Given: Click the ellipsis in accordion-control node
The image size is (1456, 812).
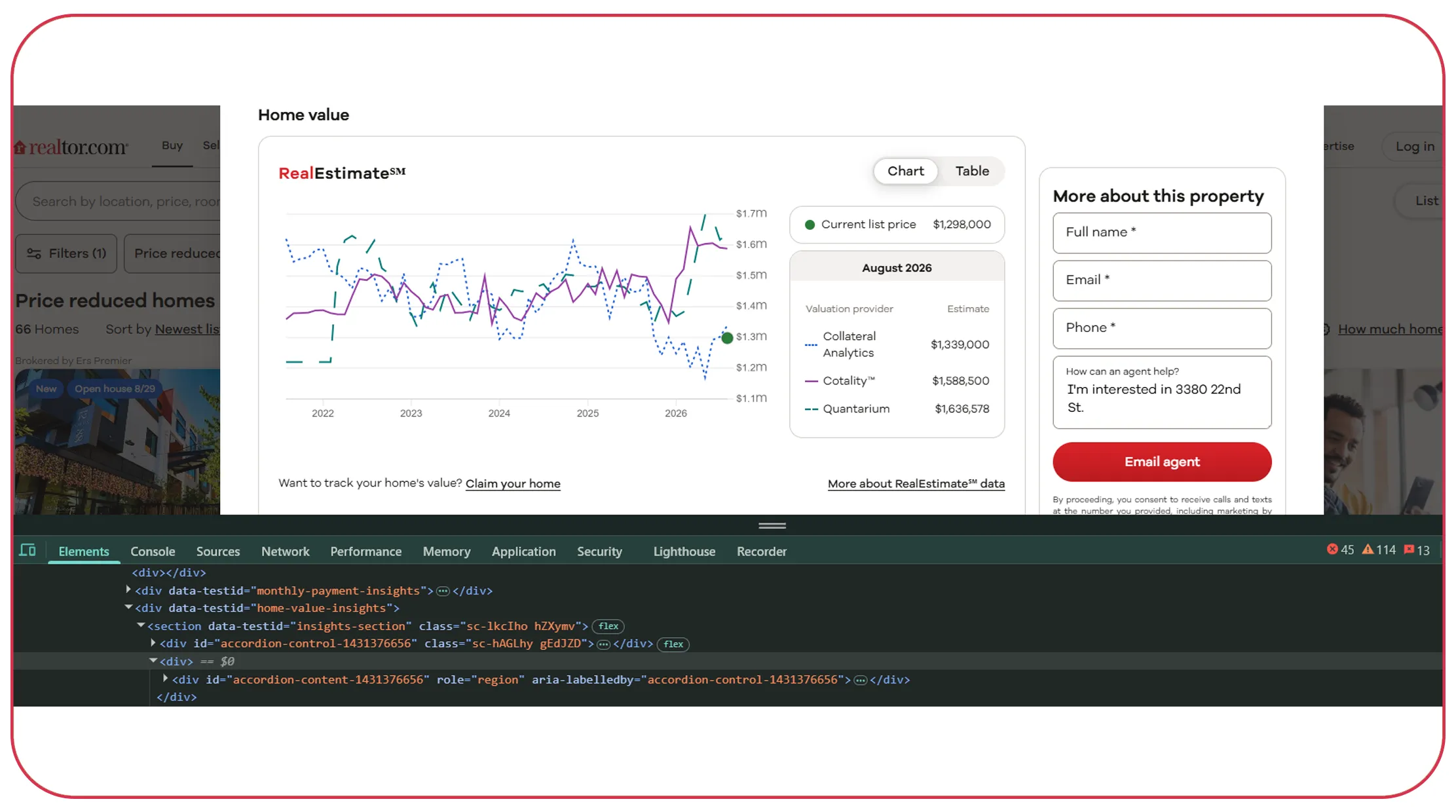Looking at the screenshot, I should (x=603, y=644).
